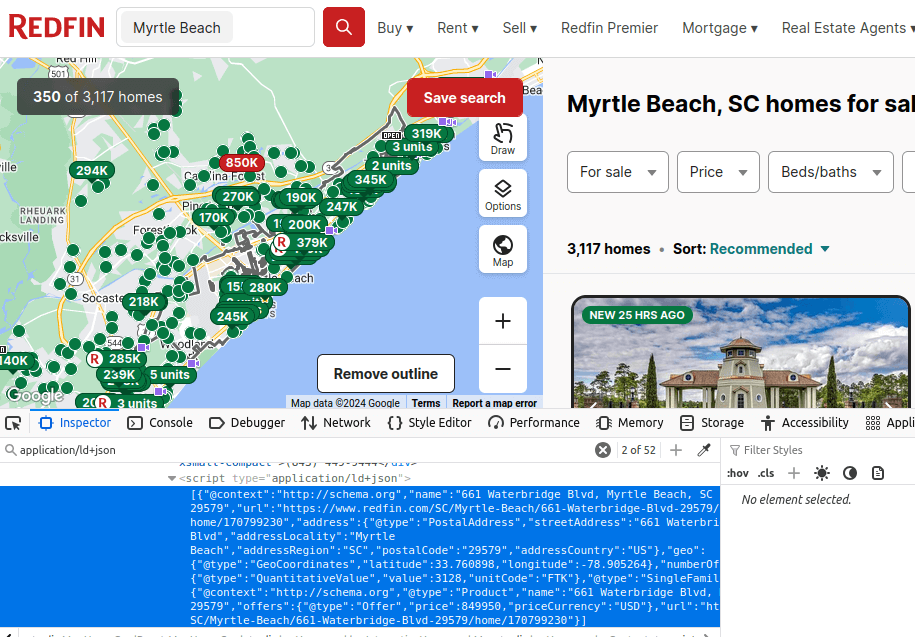
Task: Click the 319K map price marker
Action: point(426,133)
